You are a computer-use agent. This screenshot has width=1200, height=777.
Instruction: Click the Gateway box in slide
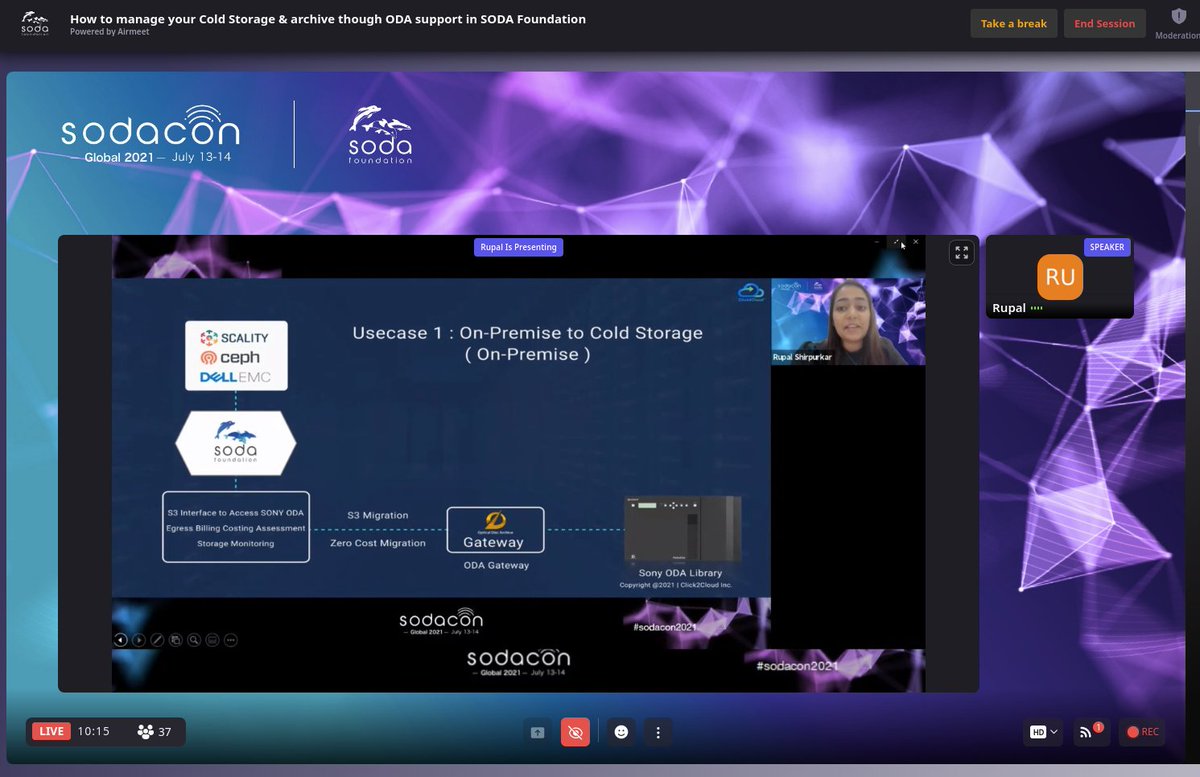[x=495, y=530]
